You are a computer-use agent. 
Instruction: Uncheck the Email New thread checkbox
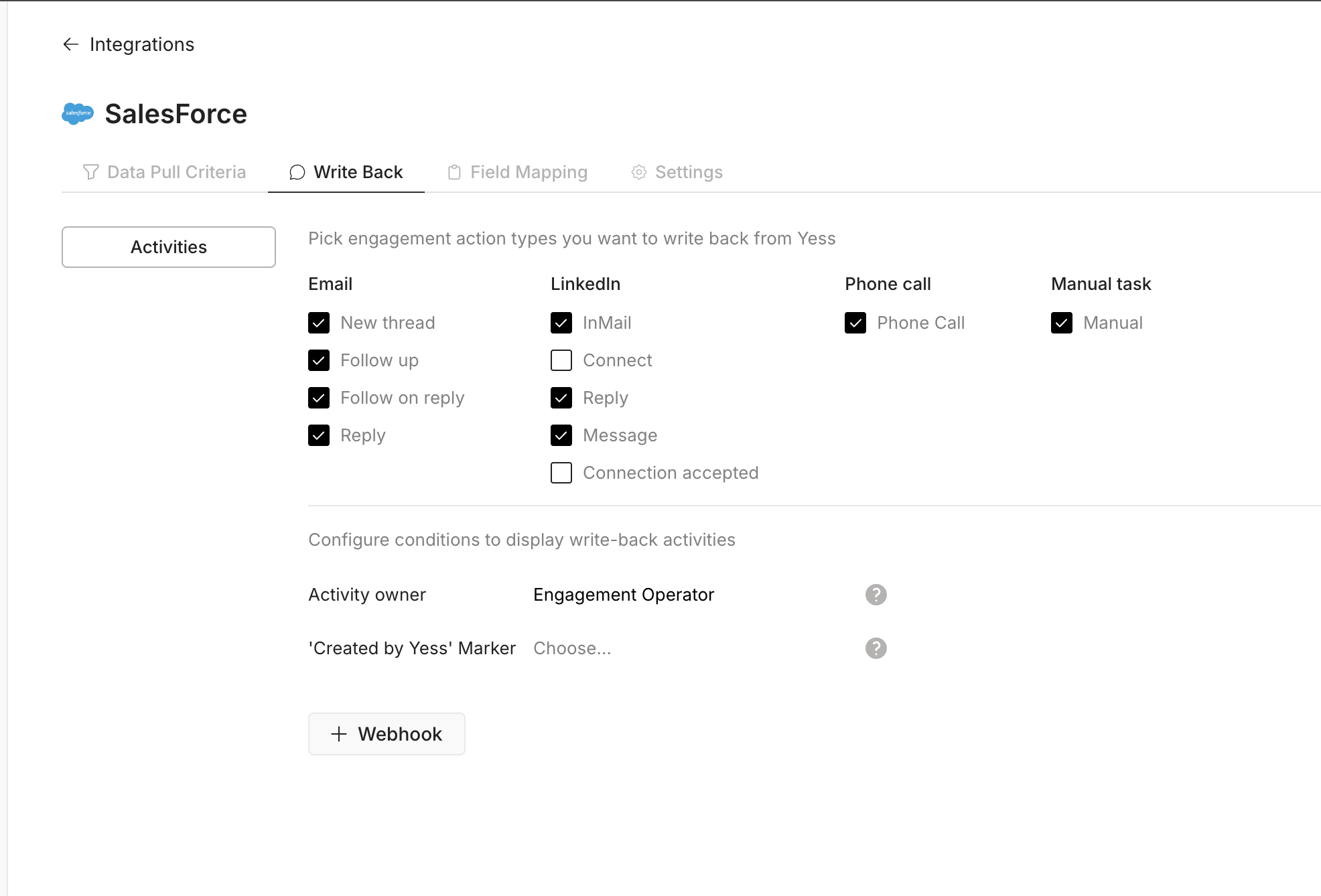pyautogui.click(x=319, y=323)
